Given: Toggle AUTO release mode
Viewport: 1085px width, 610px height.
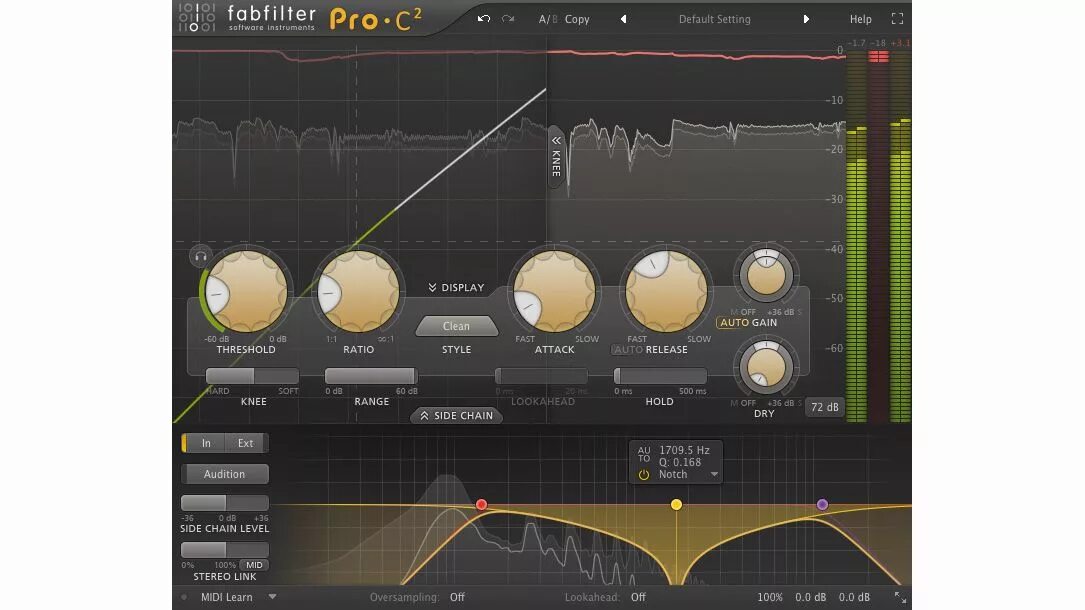Looking at the screenshot, I should 628,350.
